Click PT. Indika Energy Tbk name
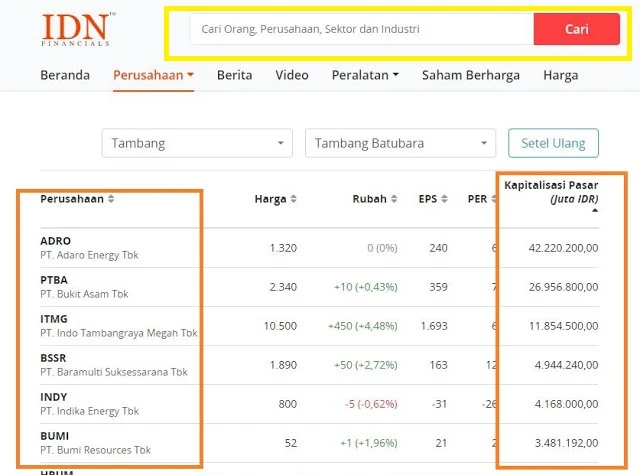 [x=89, y=411]
